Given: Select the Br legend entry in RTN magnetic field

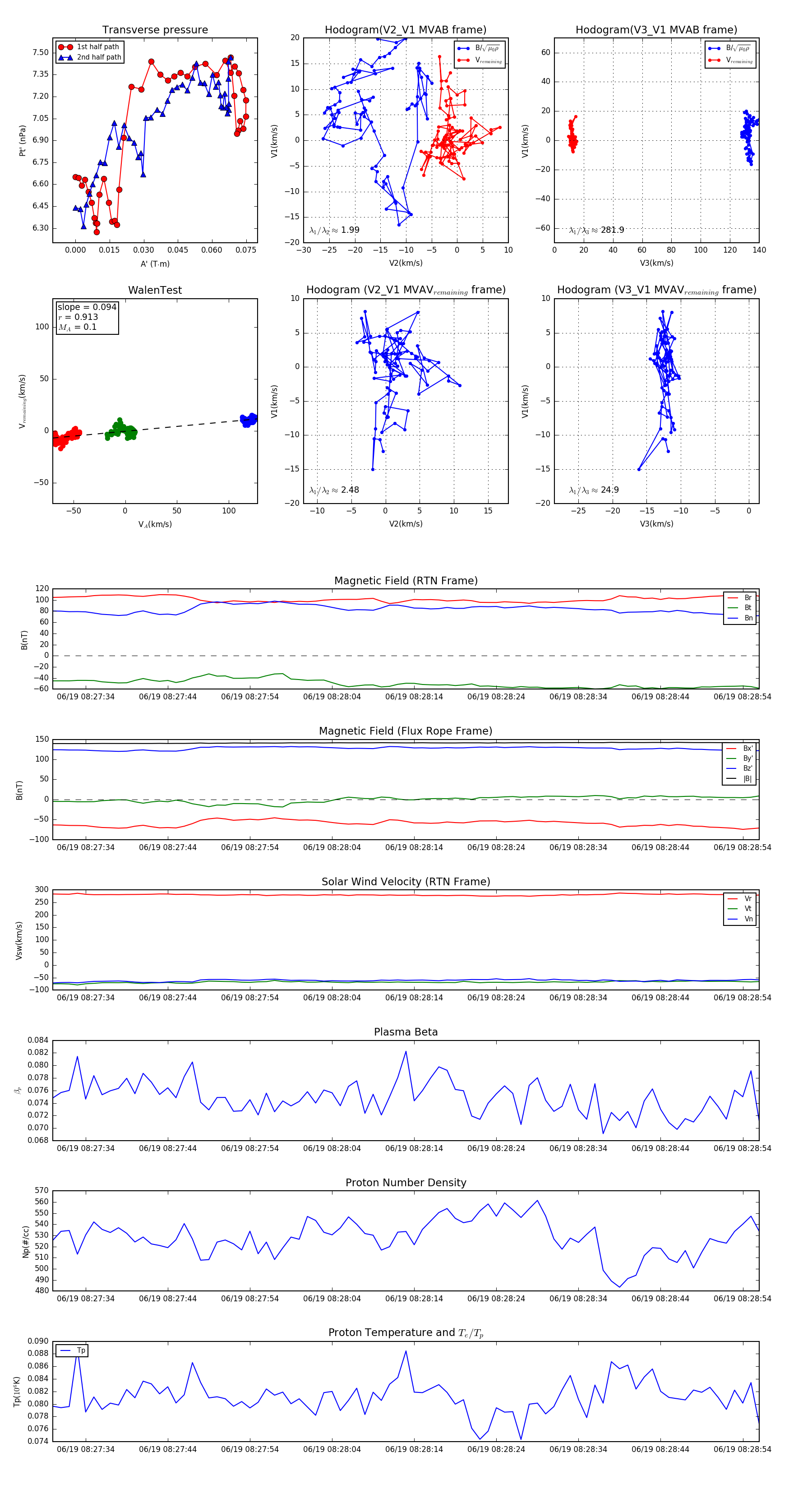Looking at the screenshot, I should [x=740, y=598].
